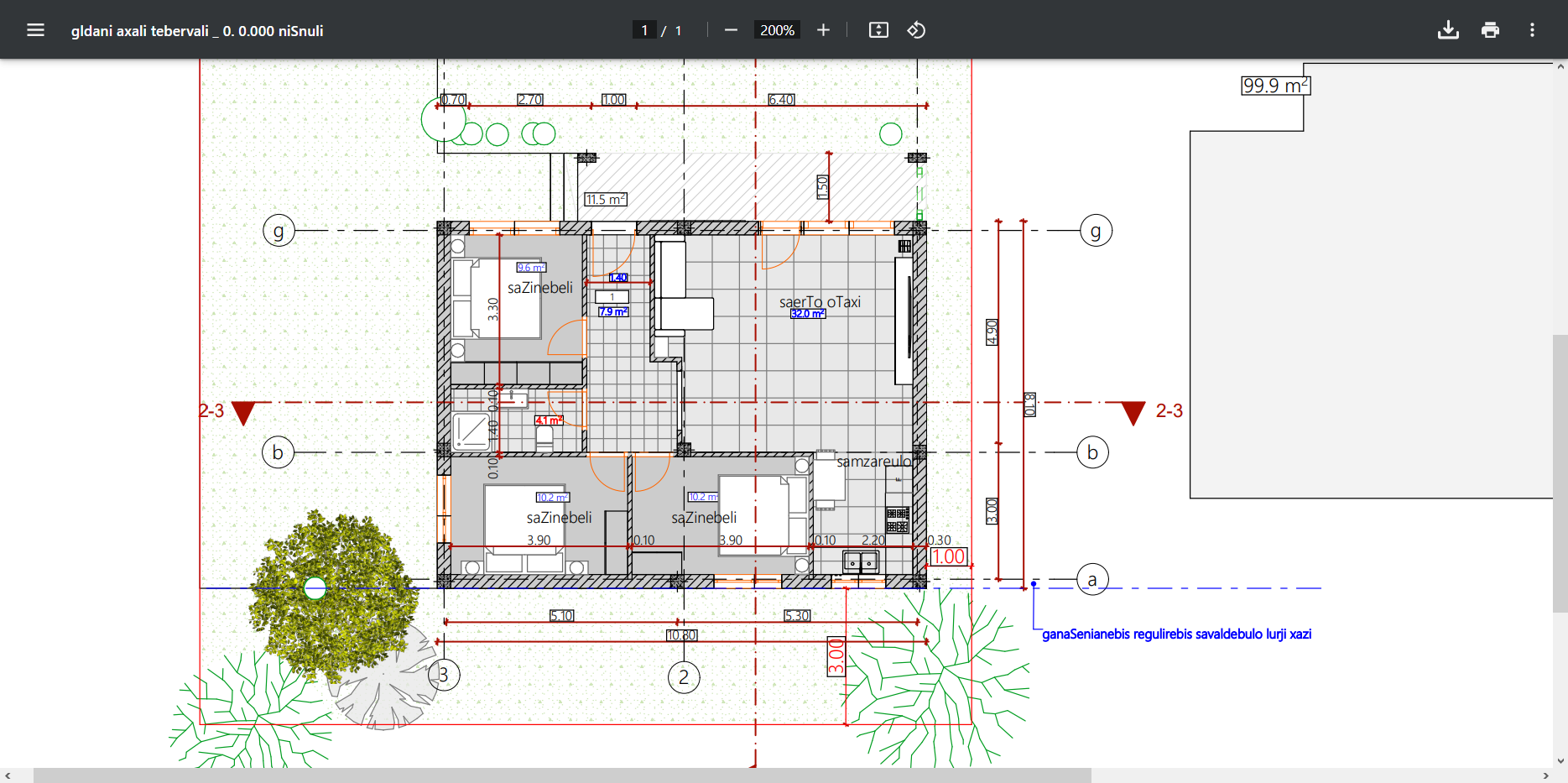Download the PDF file
The width and height of the screenshot is (1568, 783).
1448,30
